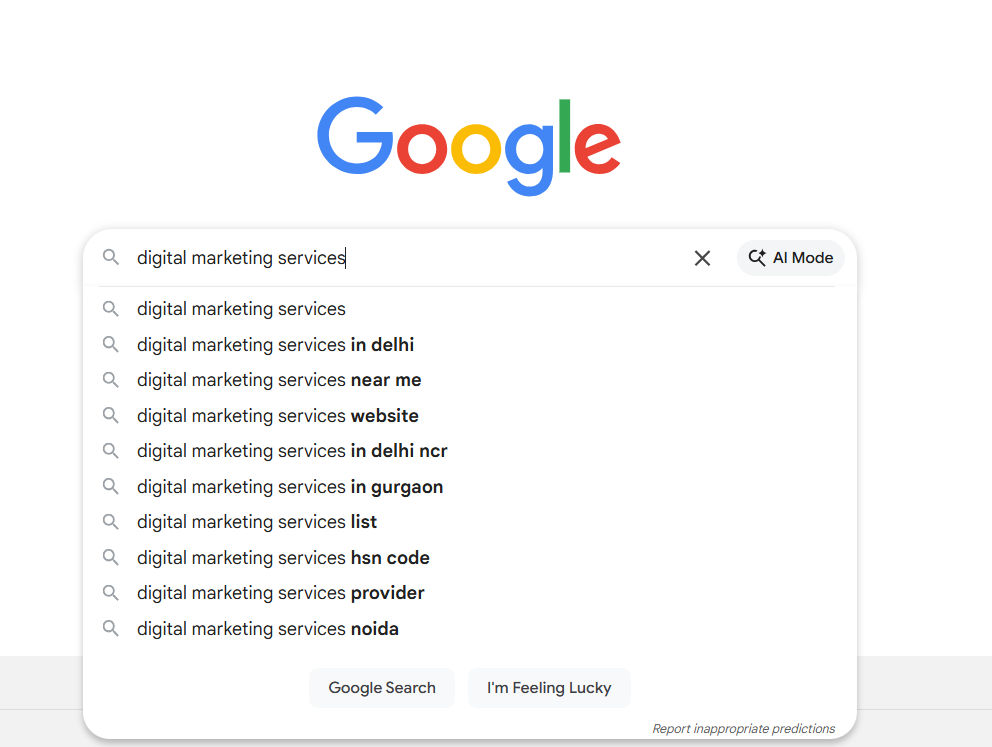Viewport: 992px width, 747px height.
Task: Open the 'Report inappropriate predictions' link
Action: [x=743, y=728]
